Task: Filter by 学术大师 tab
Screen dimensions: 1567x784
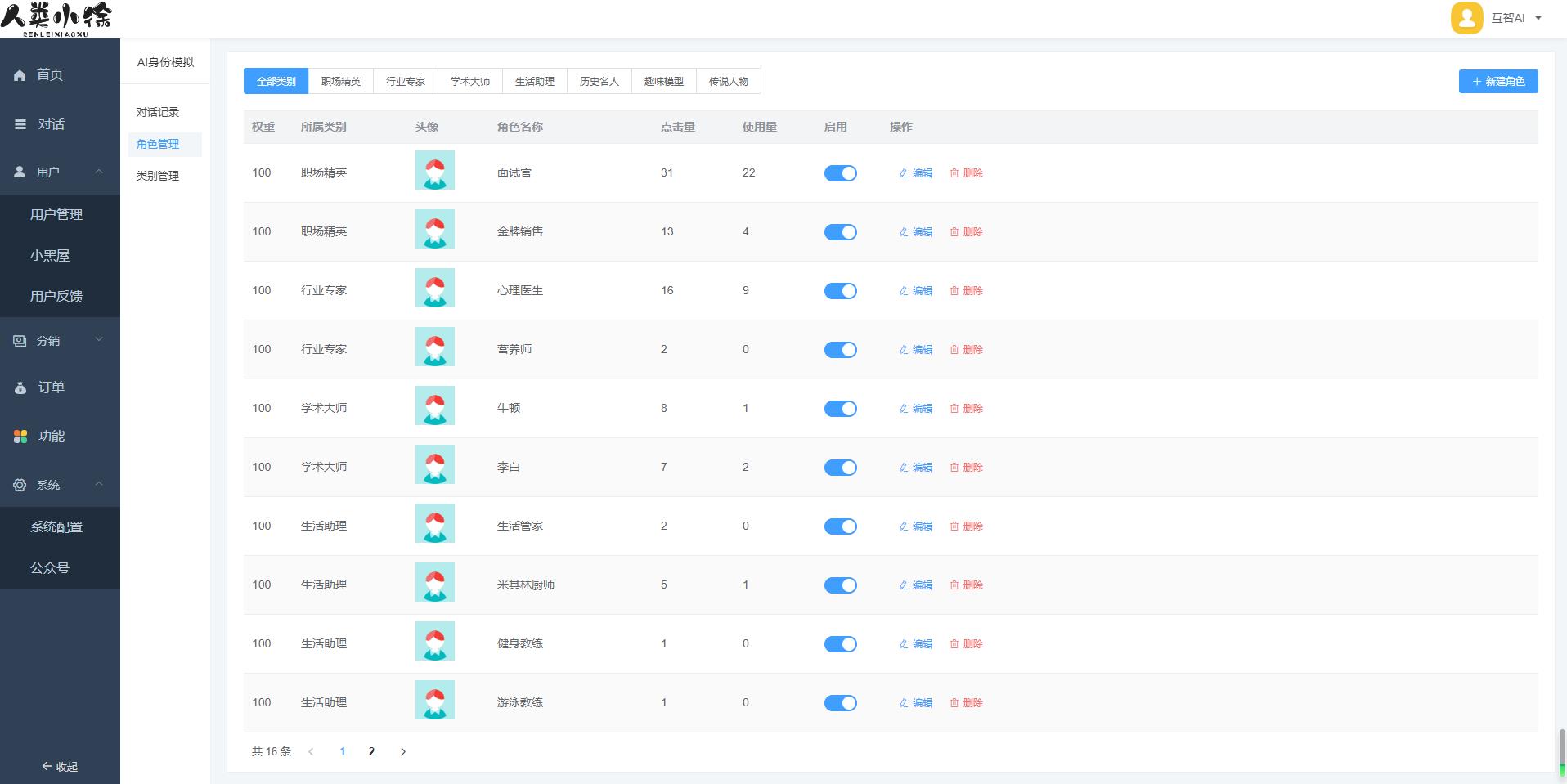Action: [470, 82]
